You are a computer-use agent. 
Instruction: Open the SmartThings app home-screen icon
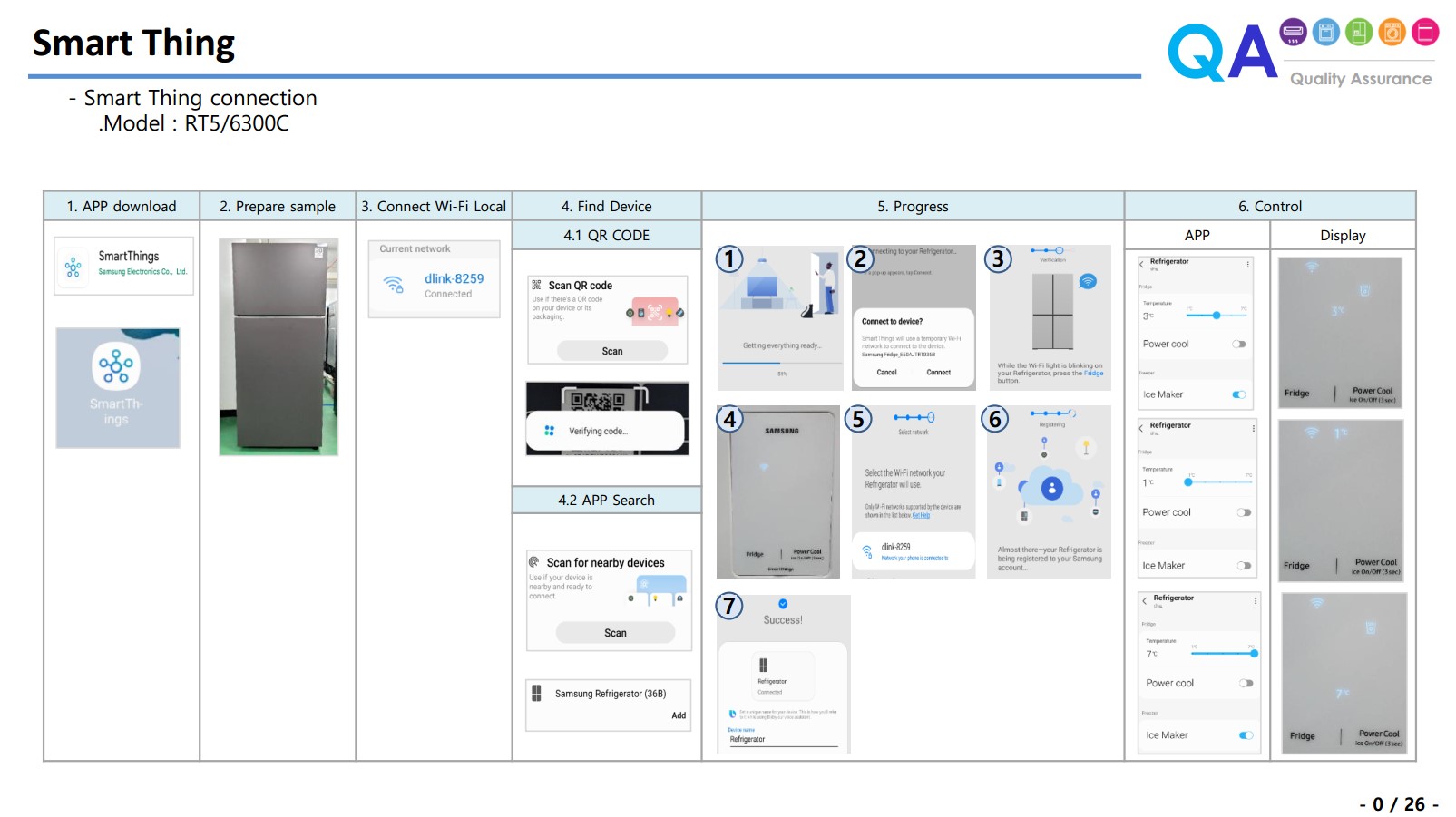coord(116,366)
